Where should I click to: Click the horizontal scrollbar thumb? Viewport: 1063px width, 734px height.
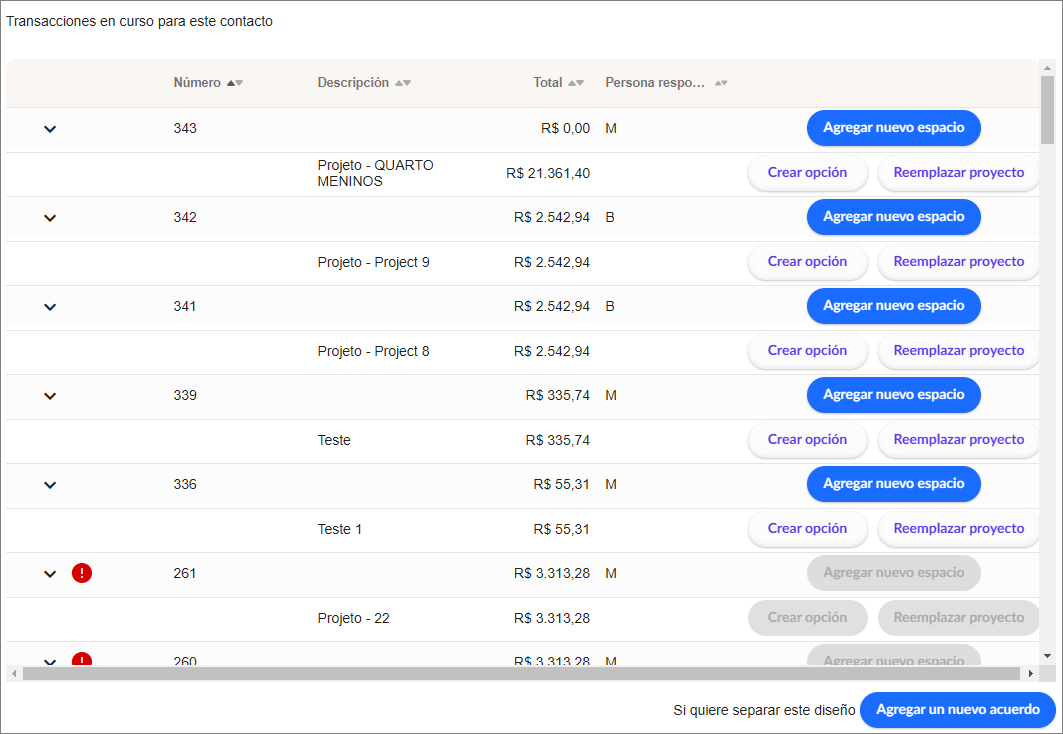(x=521, y=673)
